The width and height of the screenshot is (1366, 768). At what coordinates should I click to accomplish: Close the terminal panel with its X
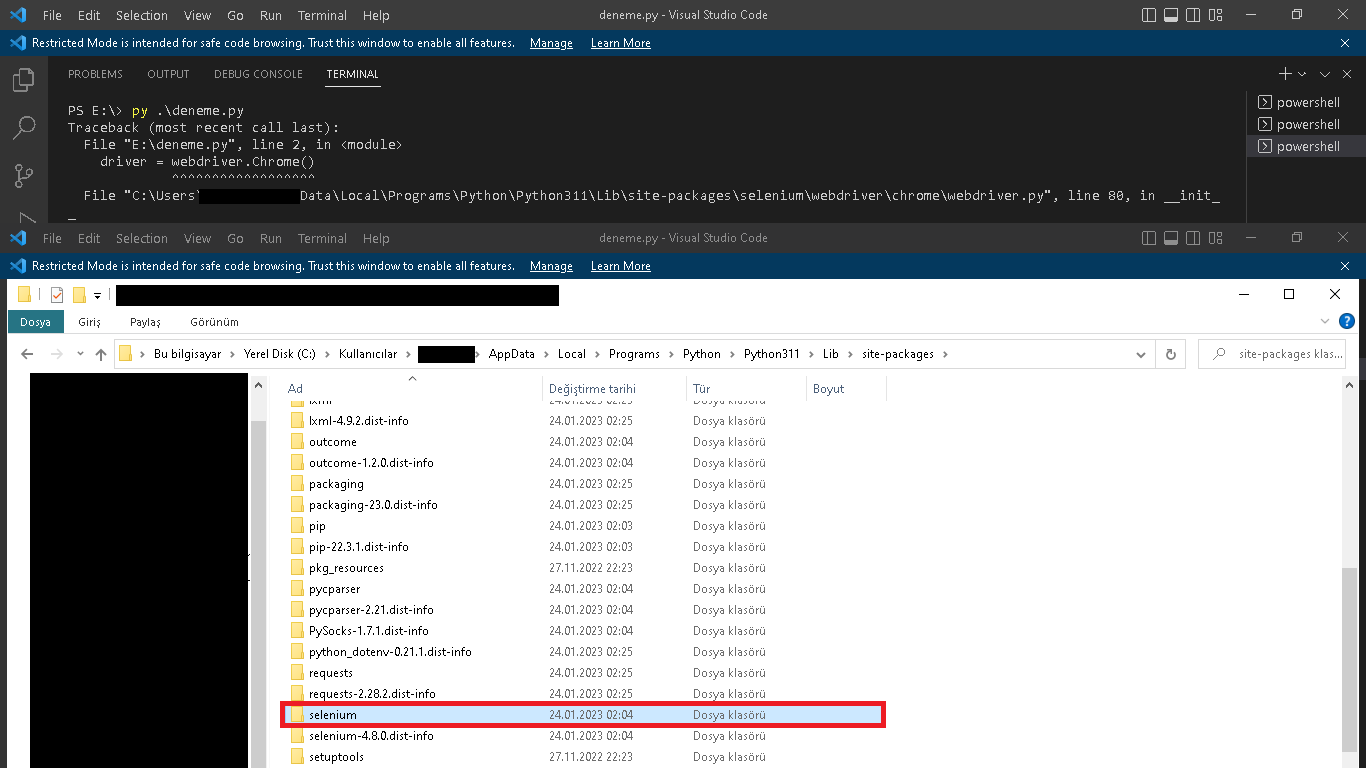tap(1345, 74)
